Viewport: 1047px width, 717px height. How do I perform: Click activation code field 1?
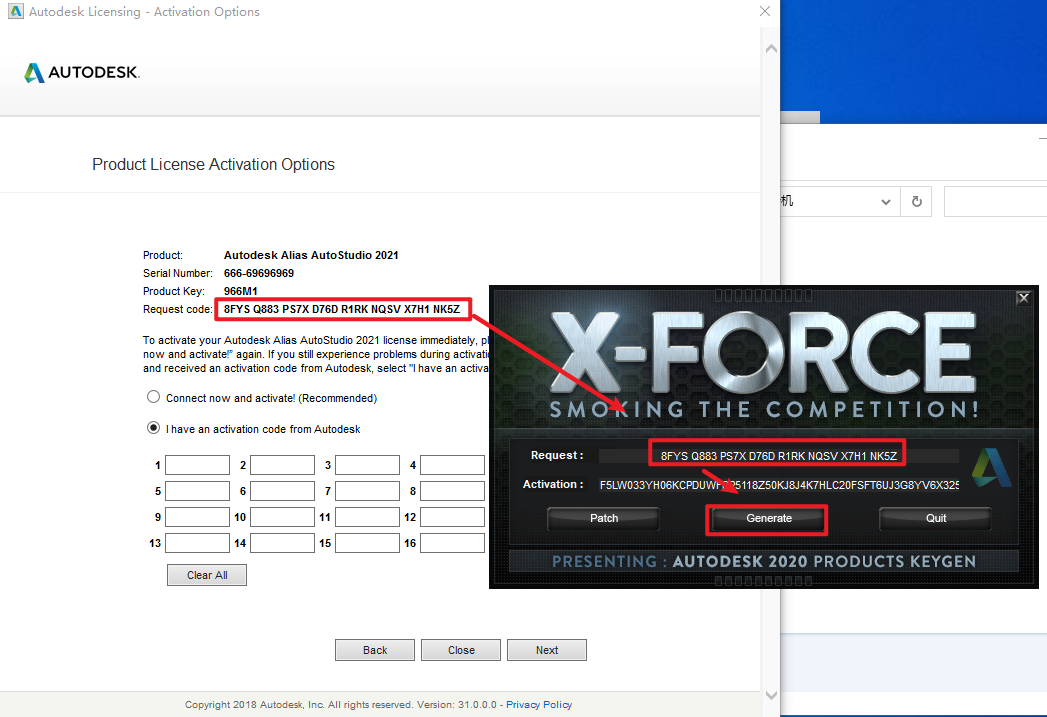tap(198, 465)
